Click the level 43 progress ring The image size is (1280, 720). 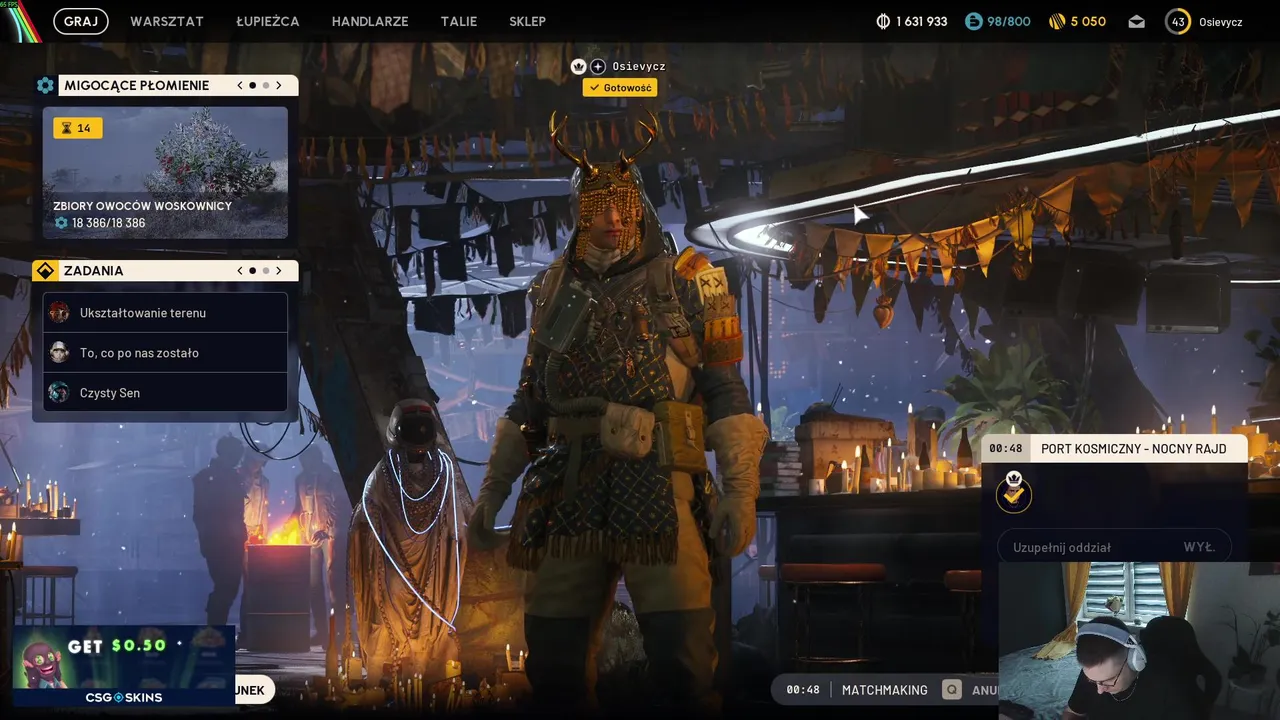[x=1178, y=21]
